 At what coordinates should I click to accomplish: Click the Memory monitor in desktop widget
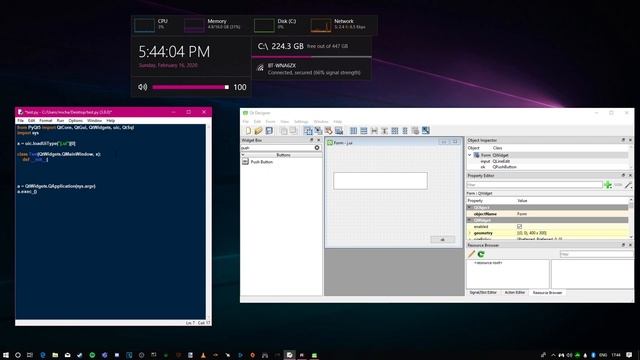212,24
